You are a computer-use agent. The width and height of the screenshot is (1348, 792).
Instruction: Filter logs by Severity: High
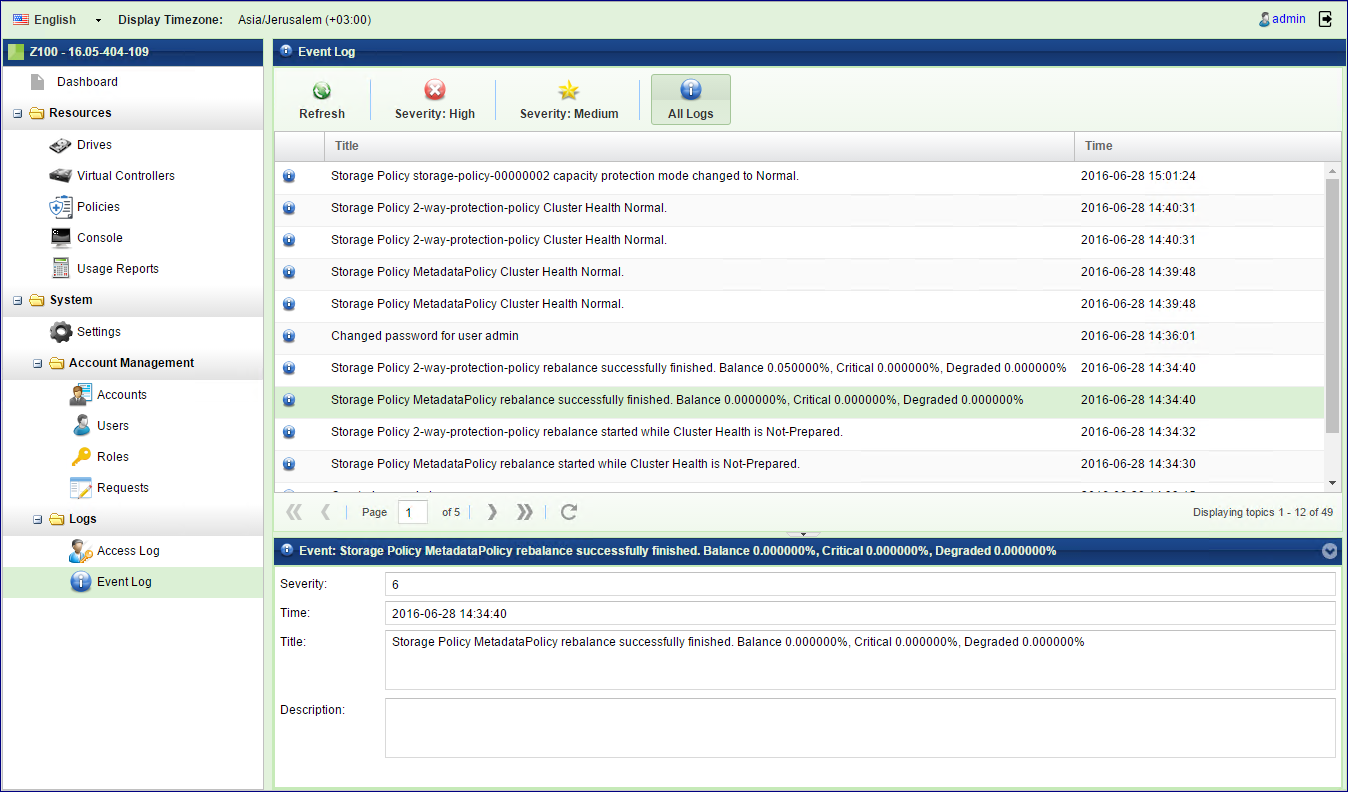(x=435, y=100)
